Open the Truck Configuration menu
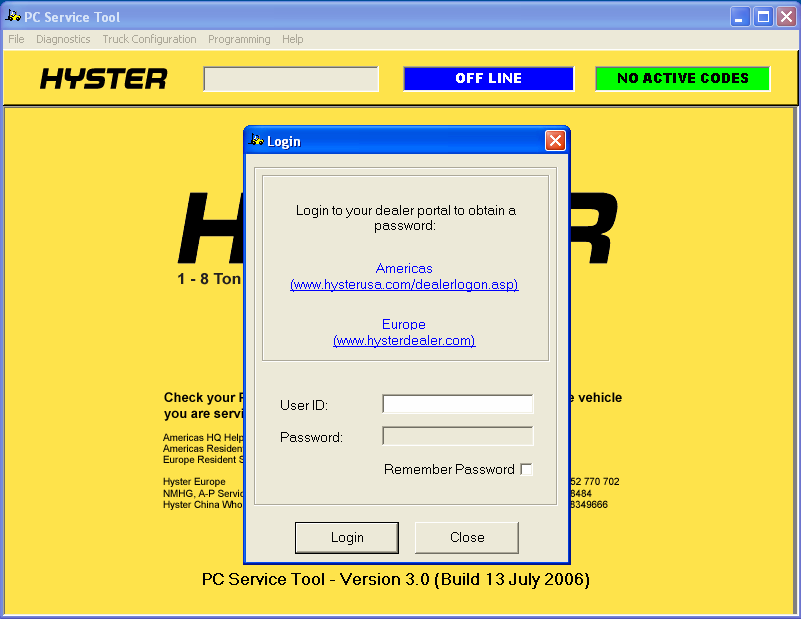801x619 pixels. [x=149, y=39]
